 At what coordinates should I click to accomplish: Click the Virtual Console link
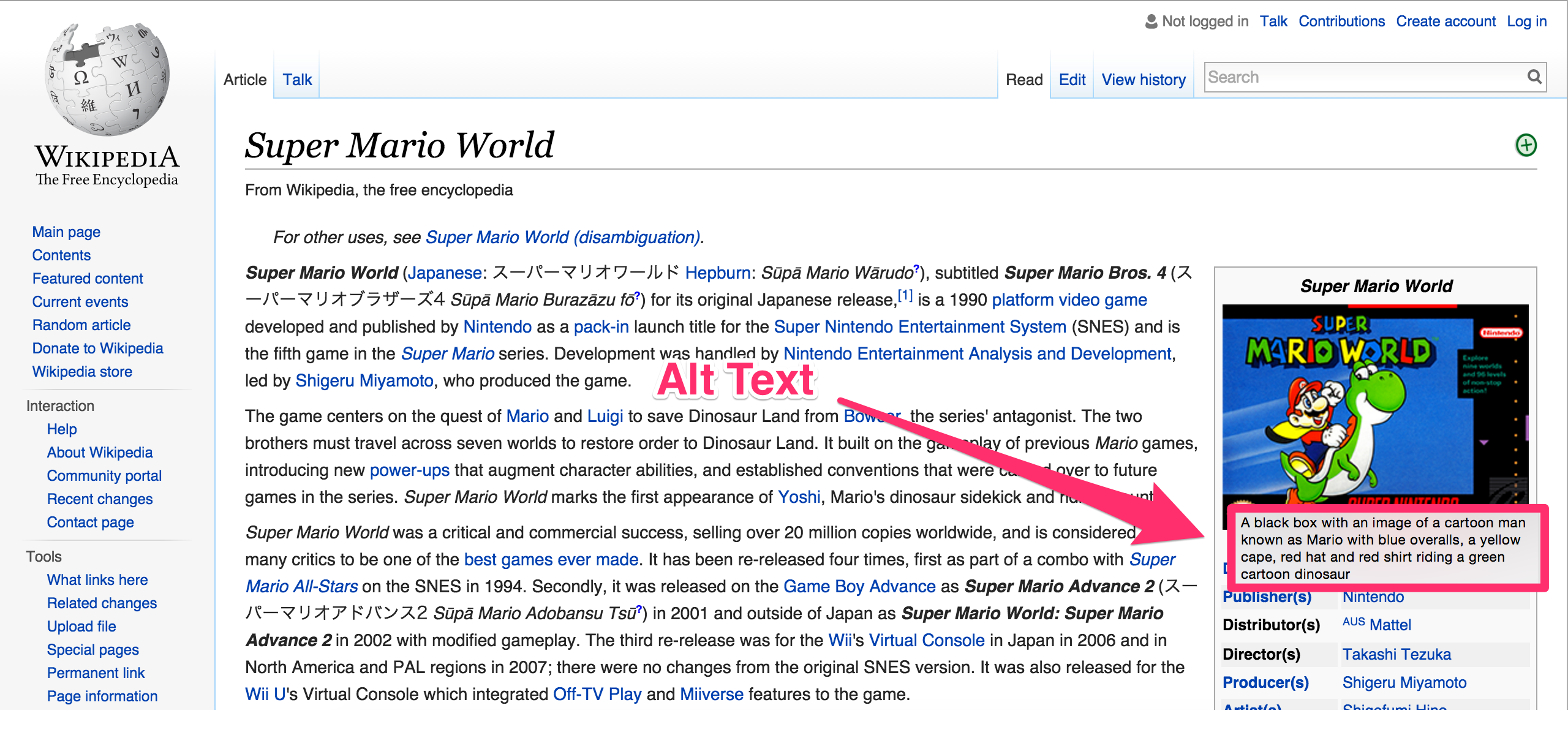(x=927, y=641)
